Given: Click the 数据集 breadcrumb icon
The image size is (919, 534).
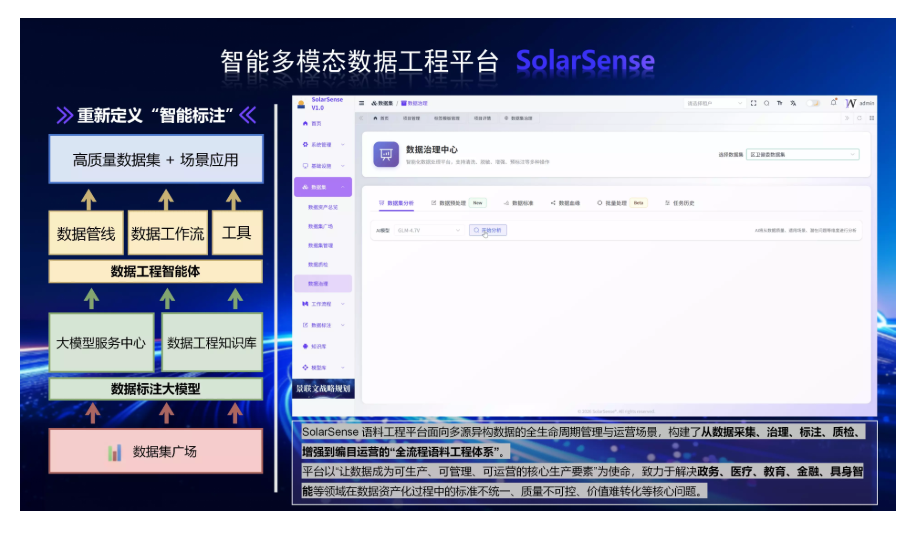Looking at the screenshot, I should [x=374, y=103].
